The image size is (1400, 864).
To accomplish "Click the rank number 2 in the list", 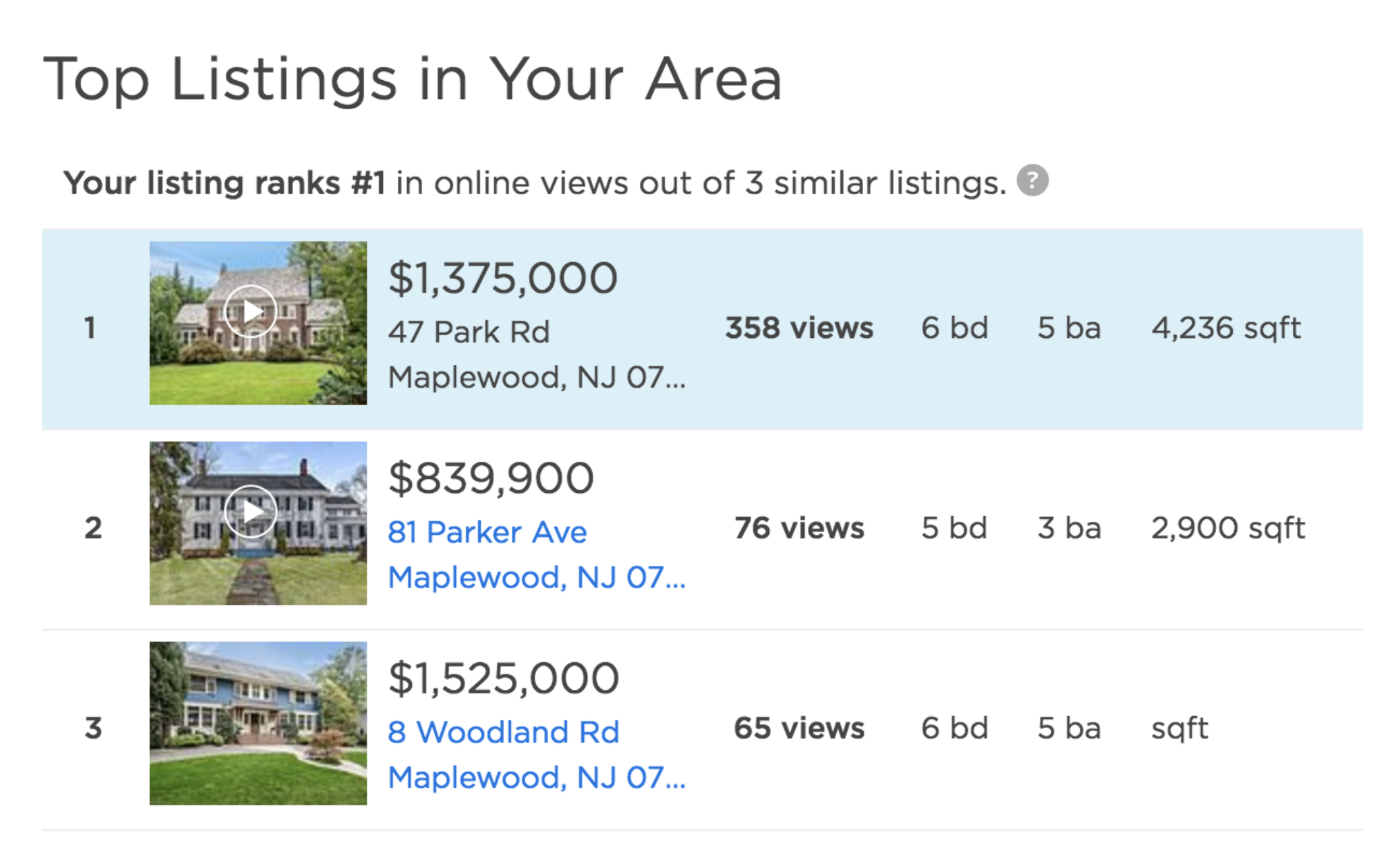I will click(x=93, y=528).
